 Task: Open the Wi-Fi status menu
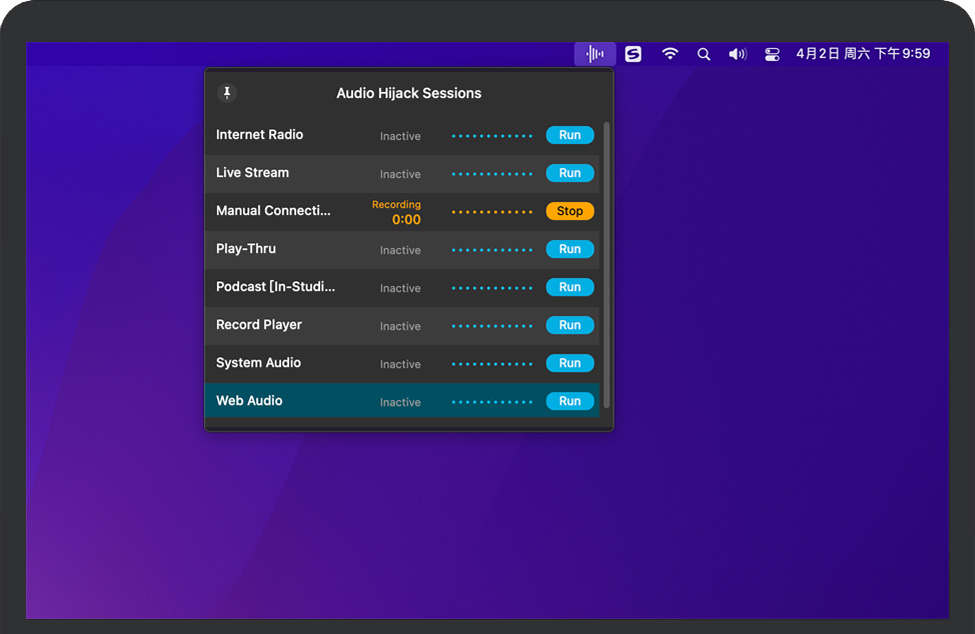pos(670,54)
